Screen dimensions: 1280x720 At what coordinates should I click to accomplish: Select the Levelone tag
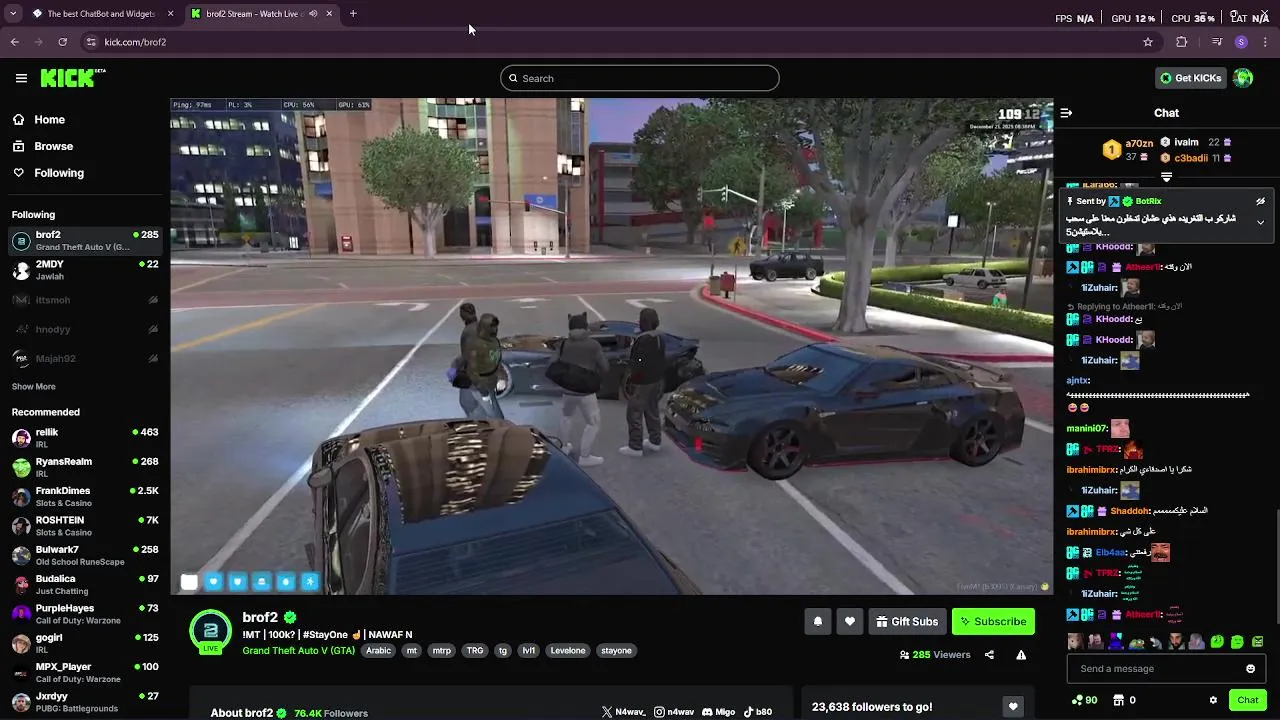click(x=568, y=651)
